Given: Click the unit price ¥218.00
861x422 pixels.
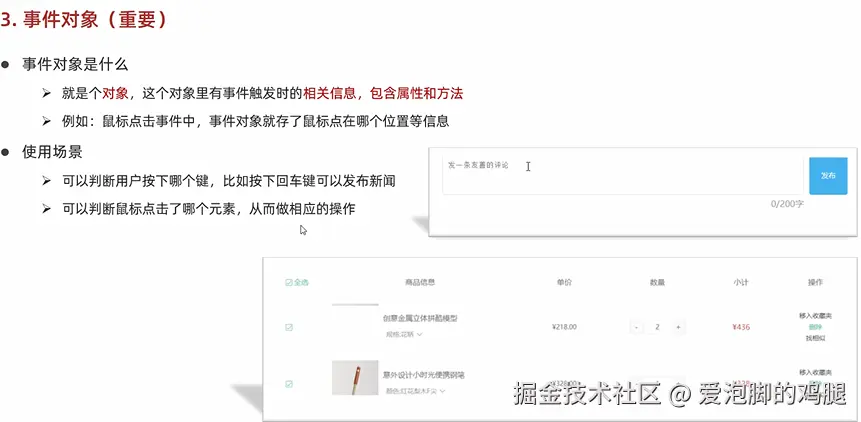Looking at the screenshot, I should 564,328.
